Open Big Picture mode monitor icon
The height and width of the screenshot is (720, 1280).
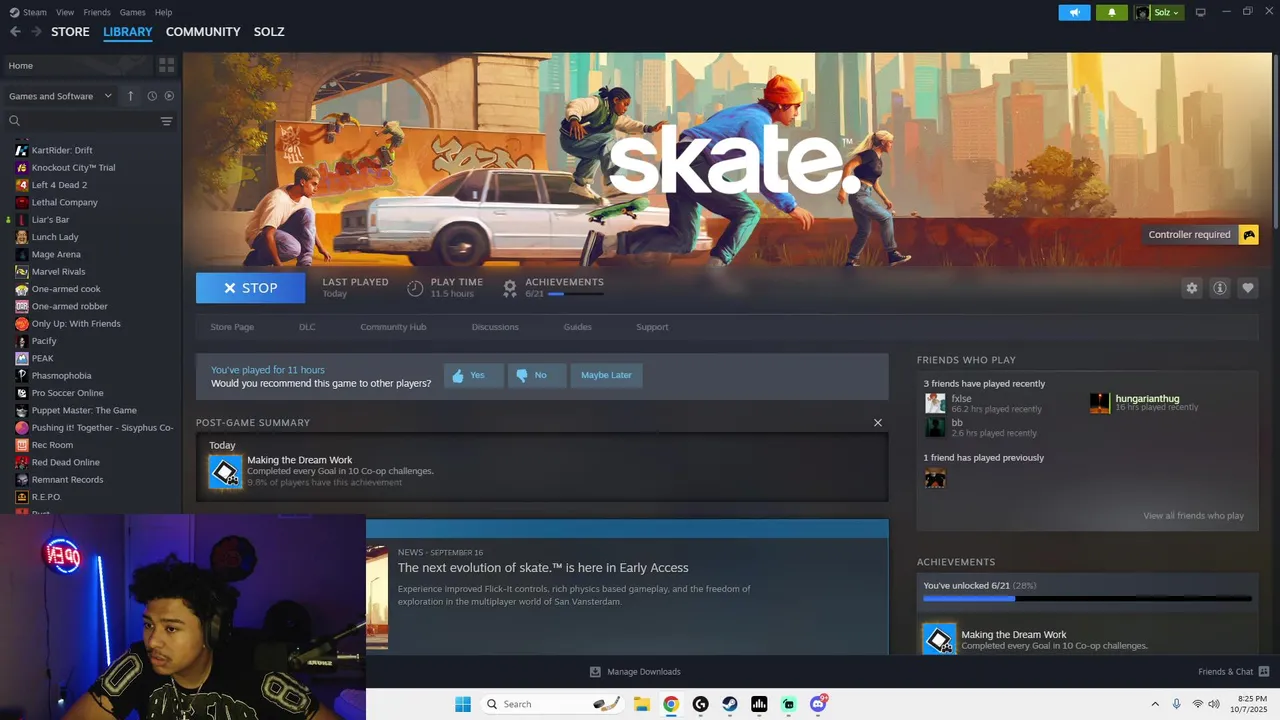tap(1200, 12)
